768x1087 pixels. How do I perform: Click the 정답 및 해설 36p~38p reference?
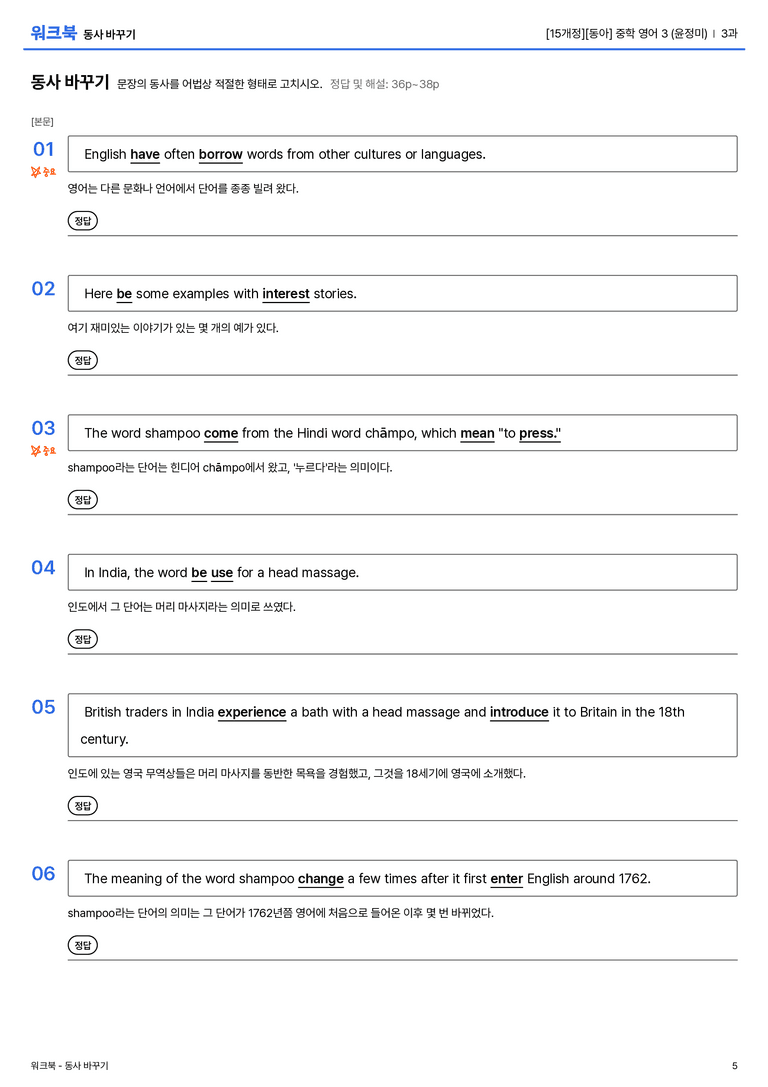(385, 85)
